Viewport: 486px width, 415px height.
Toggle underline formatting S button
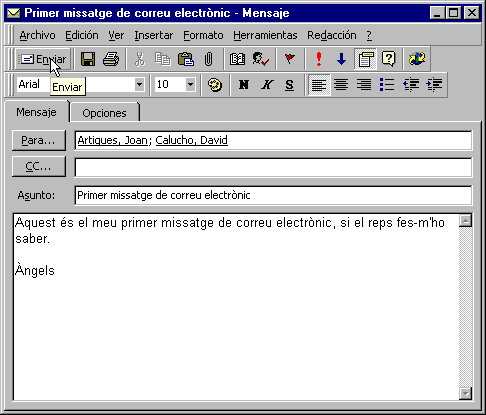289,85
